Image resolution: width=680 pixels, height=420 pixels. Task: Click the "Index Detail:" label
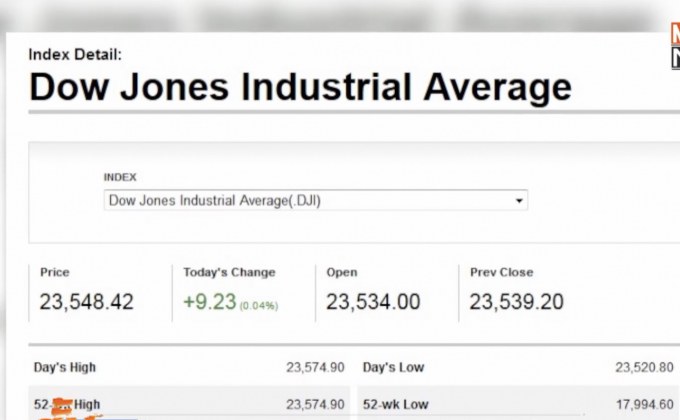[x=75, y=55]
